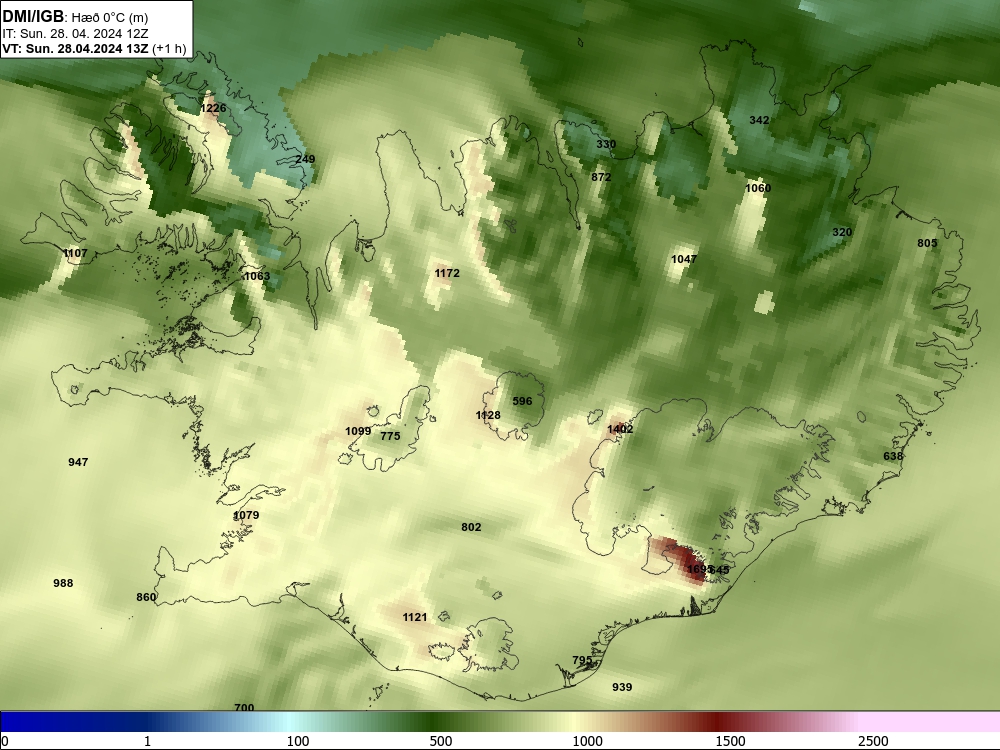Select the 1695 value in dark red area
The width and height of the screenshot is (1000, 750).
coord(698,569)
